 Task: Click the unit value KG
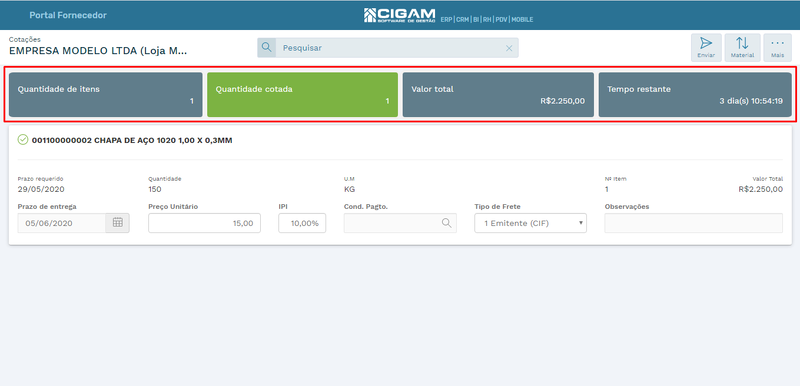tap(349, 189)
